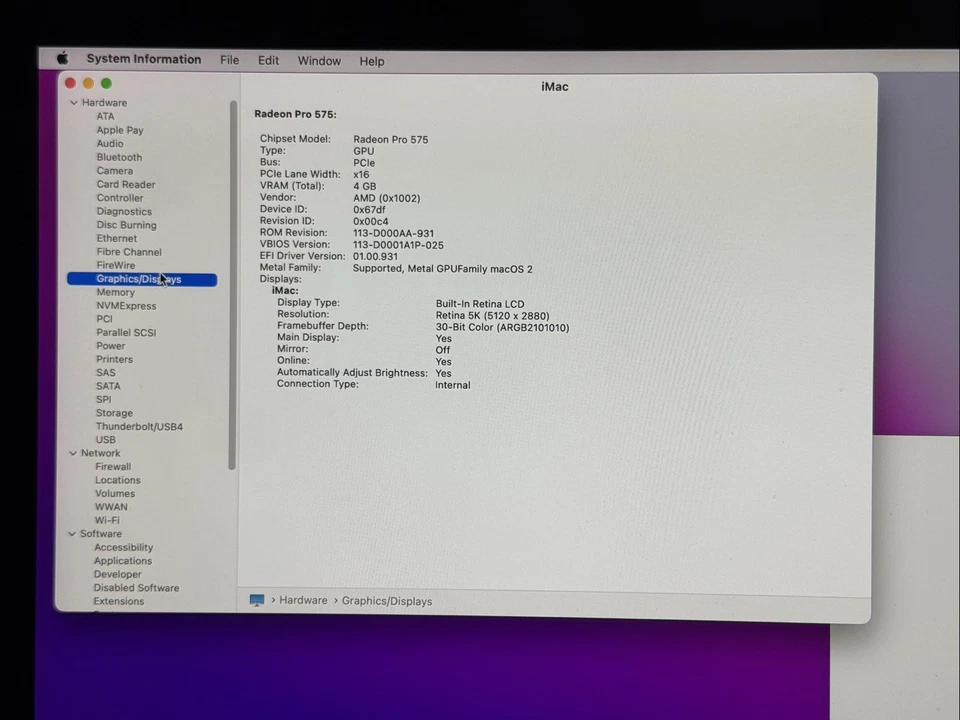
Task: Select NVMExpress in the sidebar
Action: (126, 305)
